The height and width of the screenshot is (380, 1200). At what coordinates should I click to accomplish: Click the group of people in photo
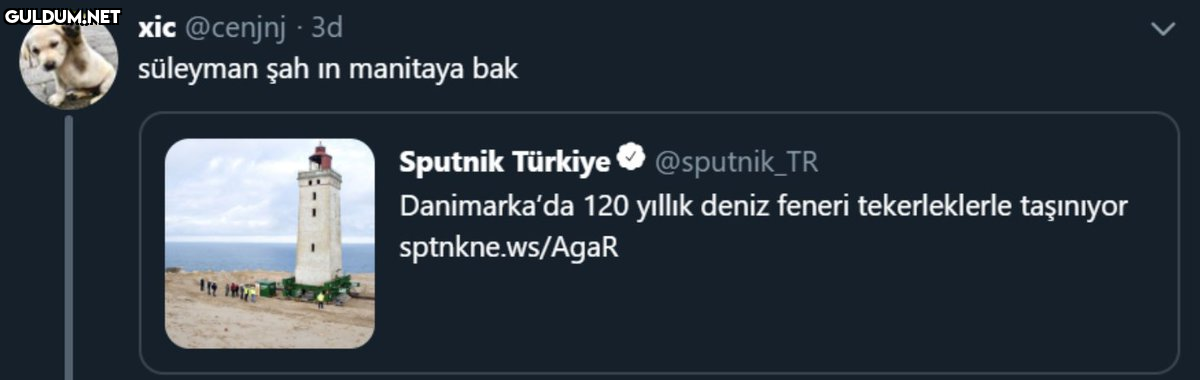pos(227,289)
